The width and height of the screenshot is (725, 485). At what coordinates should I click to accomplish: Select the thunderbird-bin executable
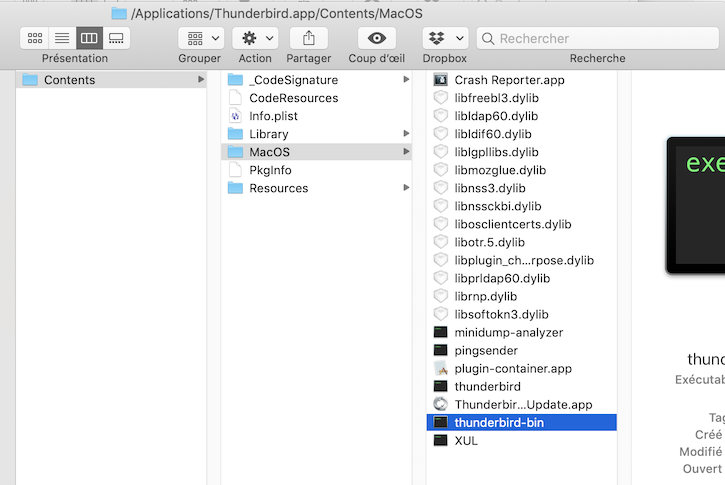click(522, 422)
